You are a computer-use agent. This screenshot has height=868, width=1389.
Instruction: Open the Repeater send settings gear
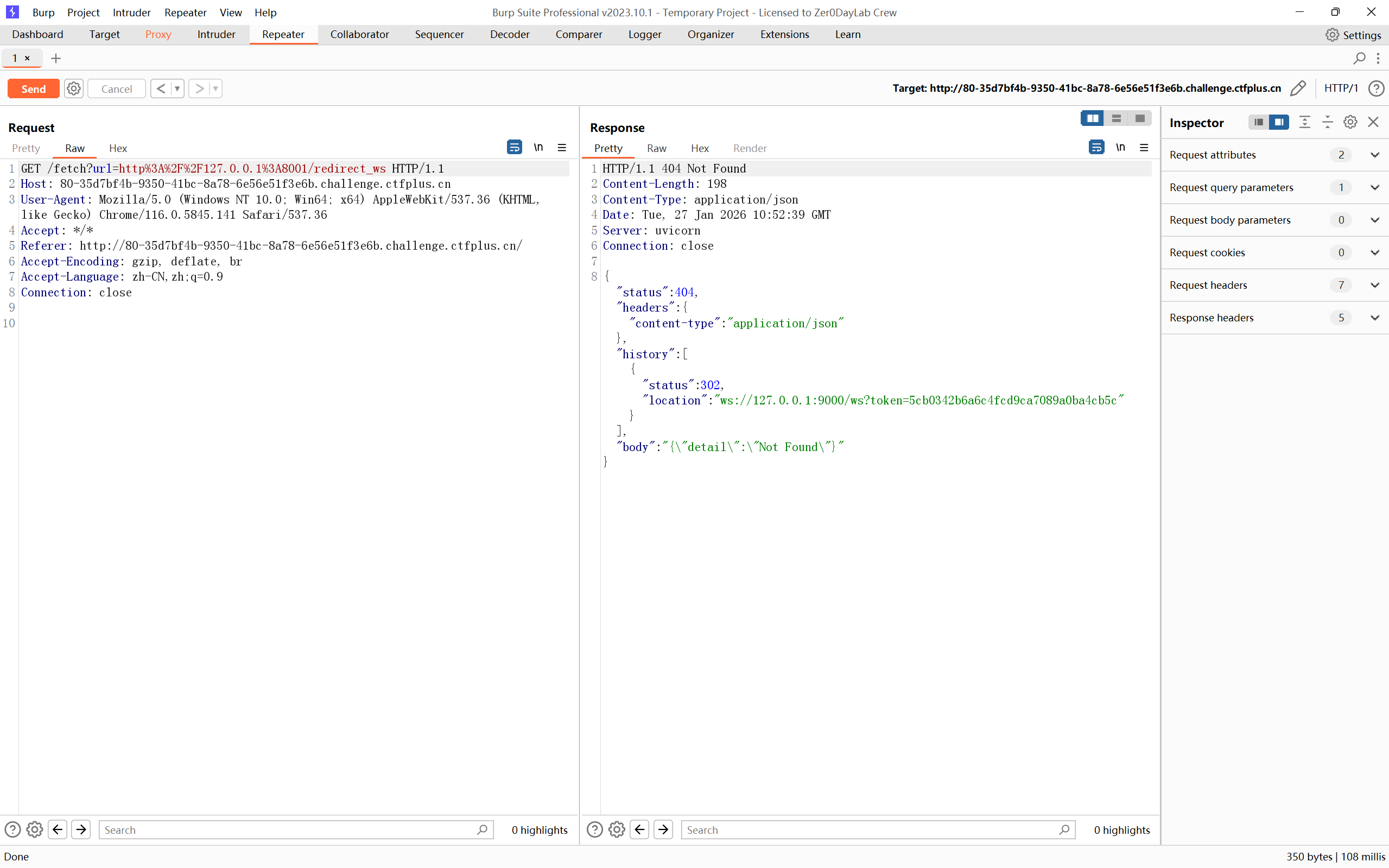[x=73, y=88]
